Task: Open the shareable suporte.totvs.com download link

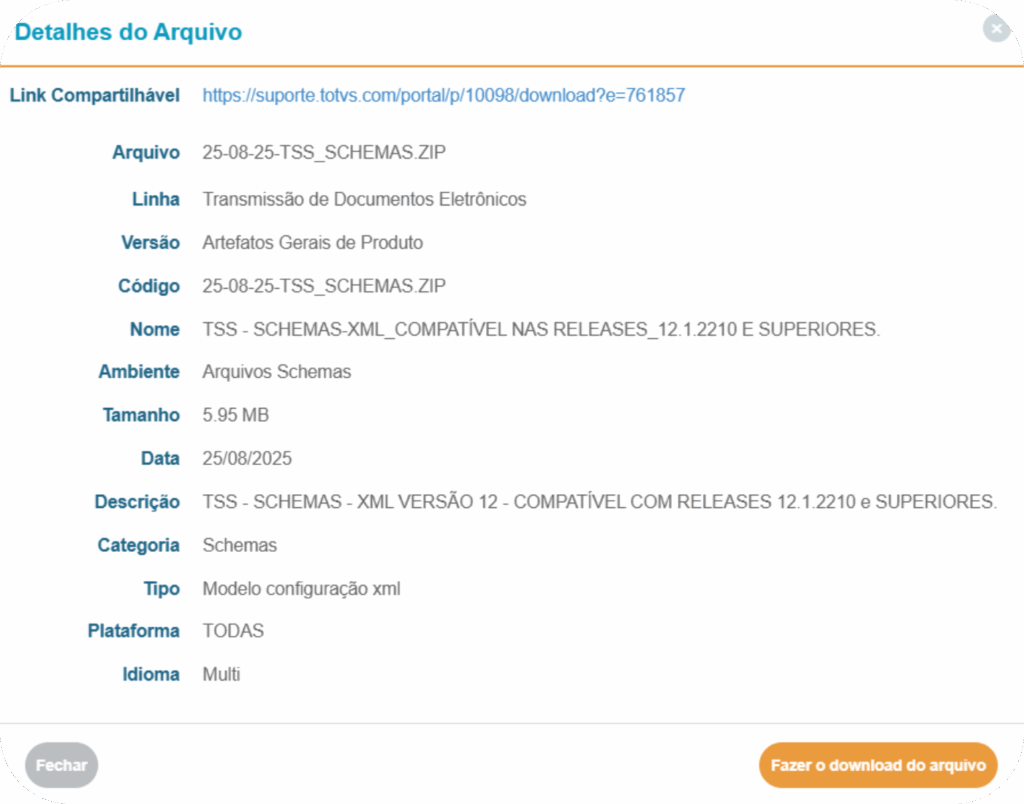Action: [443, 96]
